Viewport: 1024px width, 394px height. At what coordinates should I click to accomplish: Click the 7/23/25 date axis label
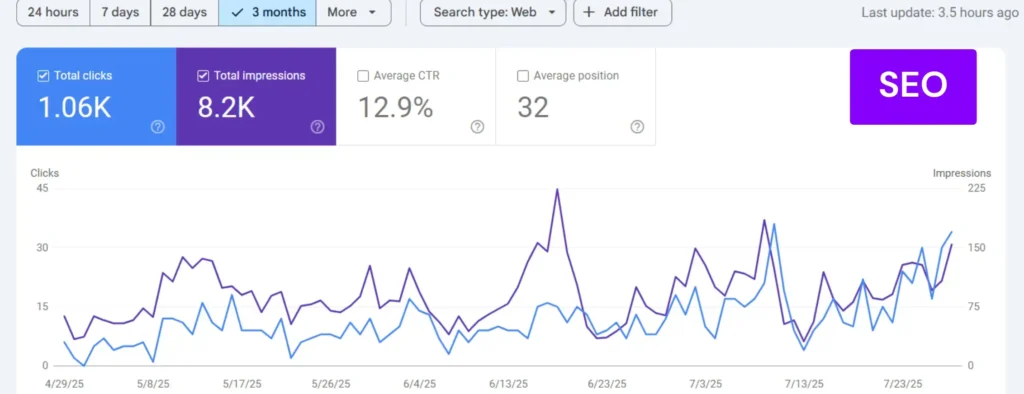pos(904,384)
